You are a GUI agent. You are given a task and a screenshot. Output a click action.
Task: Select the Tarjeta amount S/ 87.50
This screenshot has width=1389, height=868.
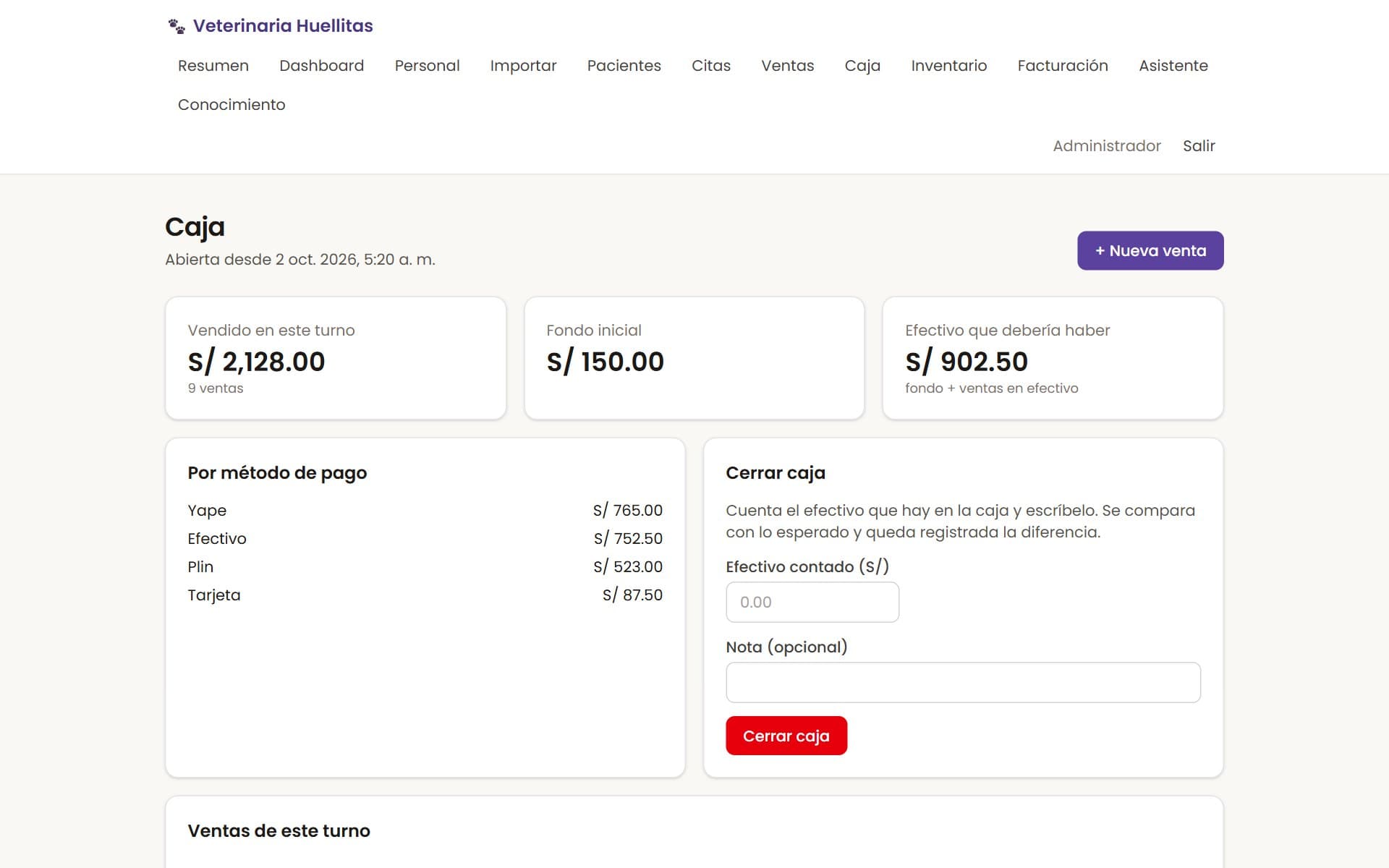(632, 595)
